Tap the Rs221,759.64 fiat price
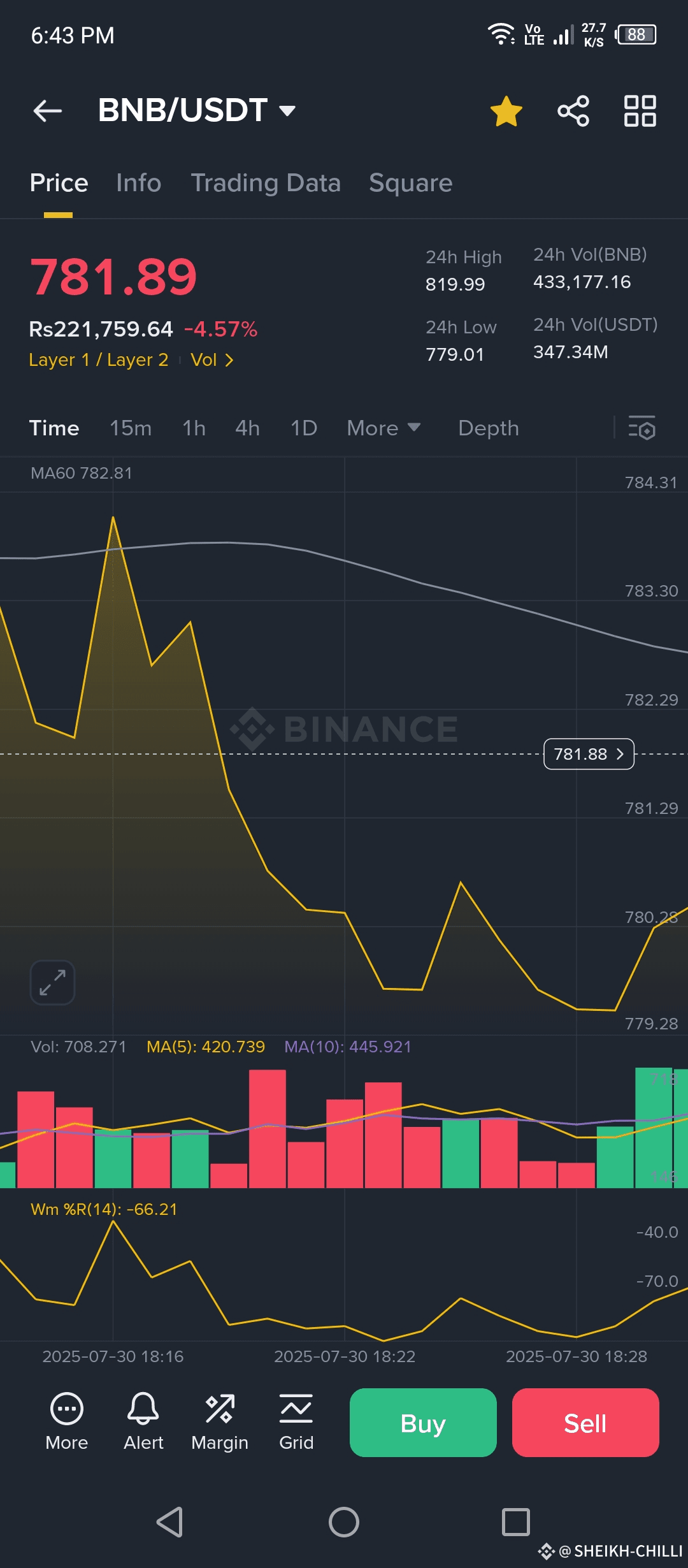Screen dimensions: 688x1568 click(101, 329)
